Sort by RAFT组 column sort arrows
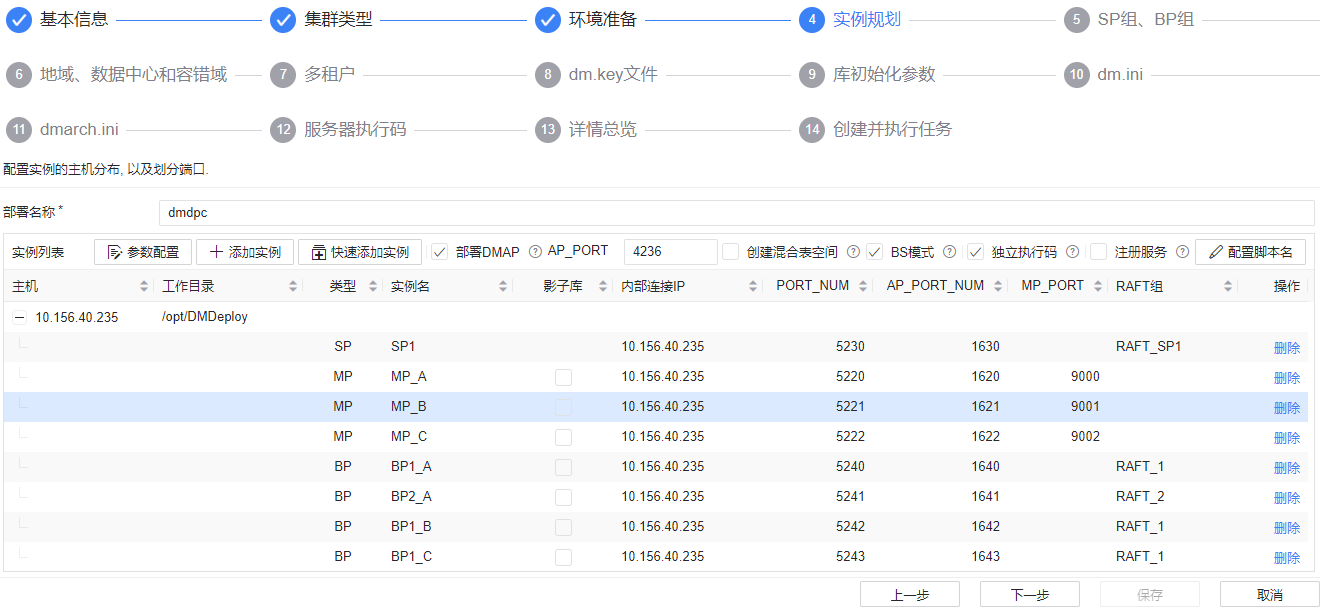 [1228, 286]
